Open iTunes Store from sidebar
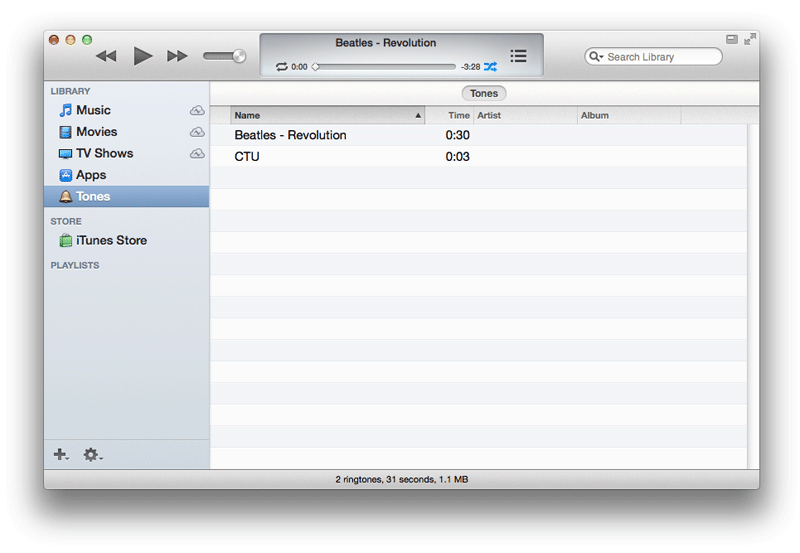 (111, 240)
